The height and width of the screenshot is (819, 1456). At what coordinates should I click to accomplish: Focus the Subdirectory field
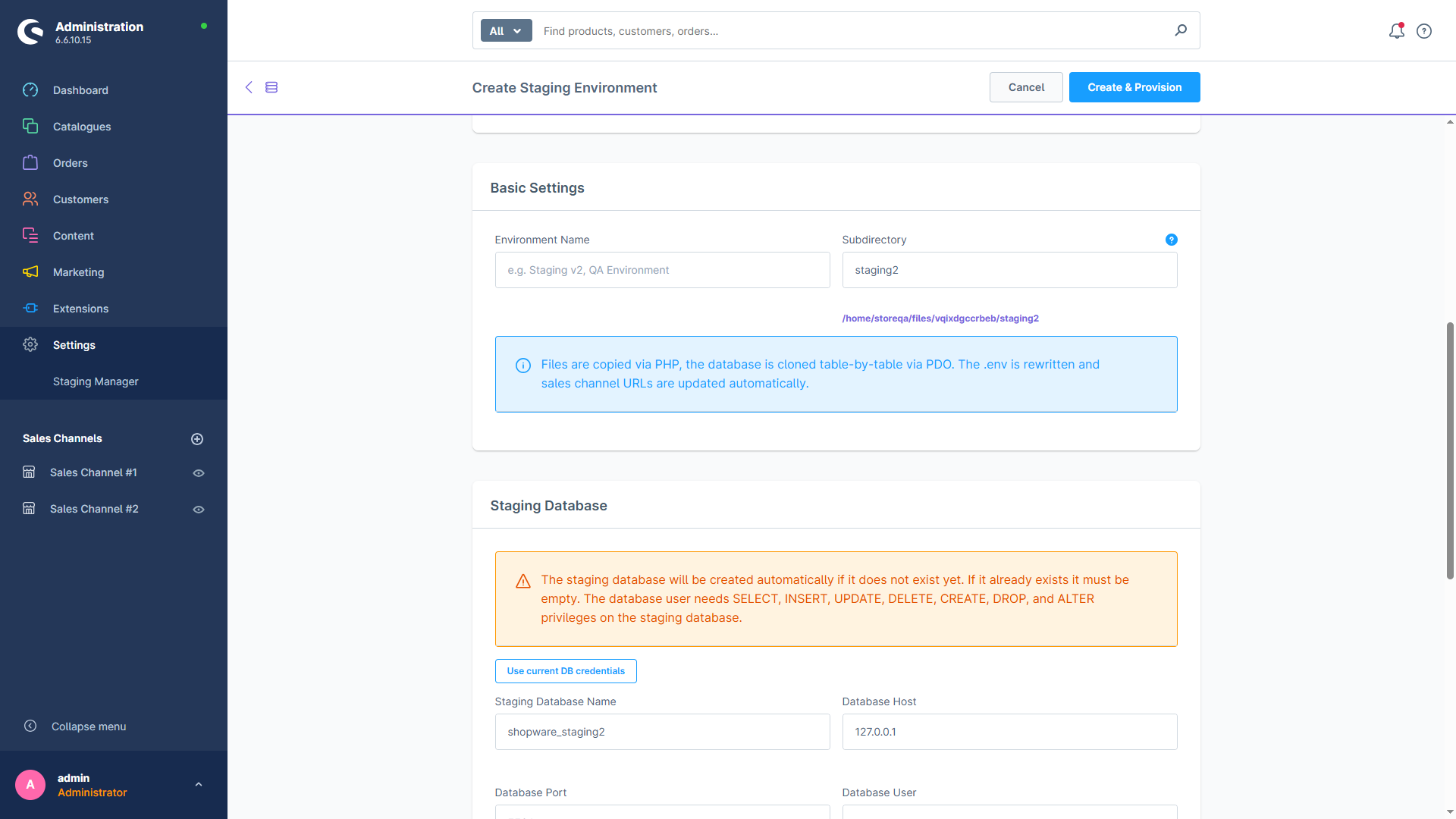click(x=1009, y=270)
